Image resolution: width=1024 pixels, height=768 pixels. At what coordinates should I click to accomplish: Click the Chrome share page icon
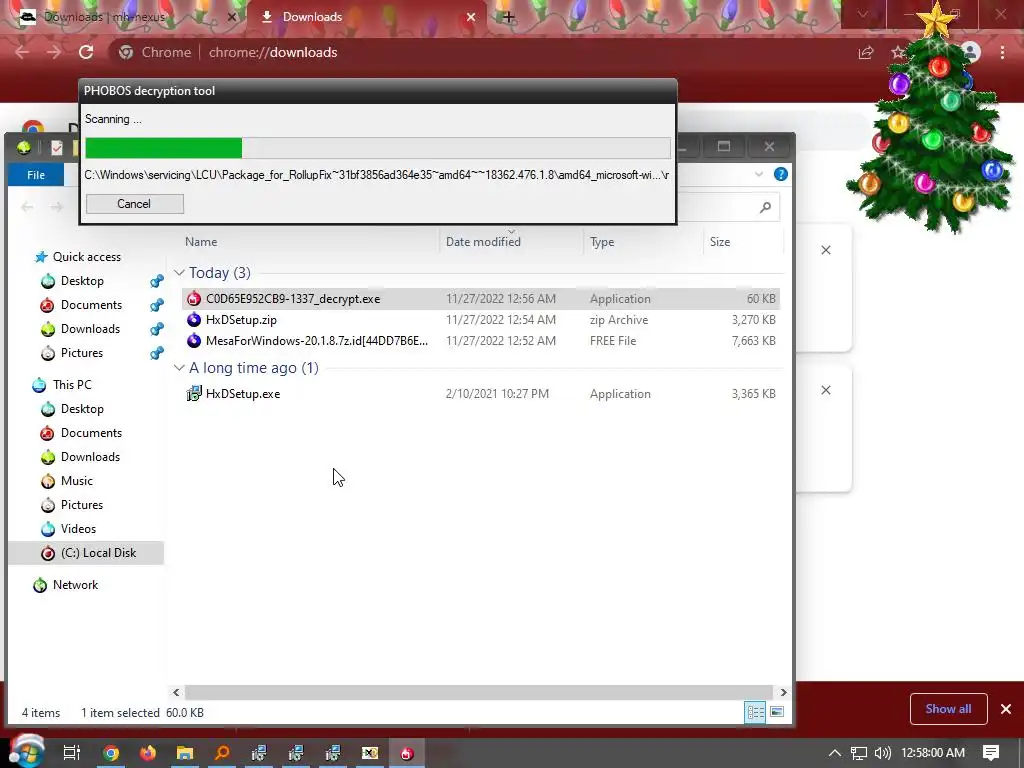[x=866, y=52]
